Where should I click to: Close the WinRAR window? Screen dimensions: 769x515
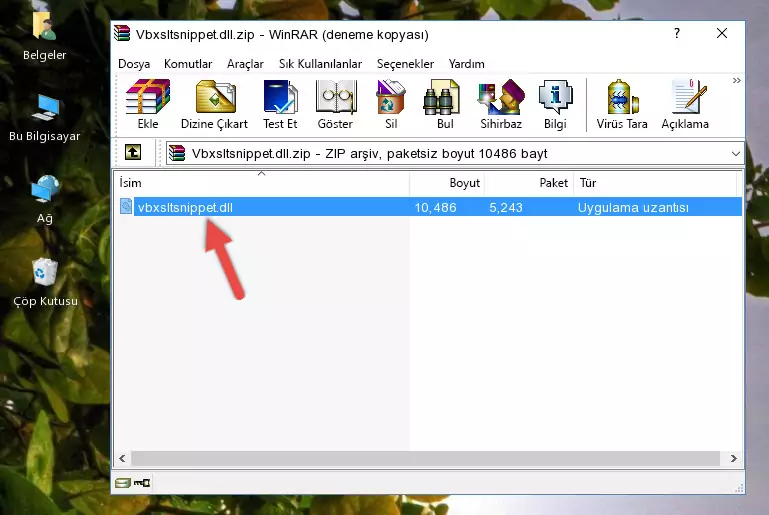click(722, 33)
